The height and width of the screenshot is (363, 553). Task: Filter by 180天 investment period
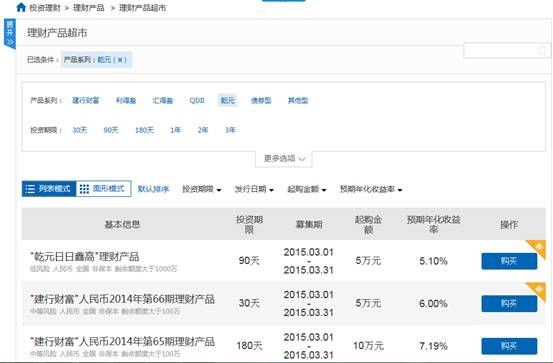[144, 130]
